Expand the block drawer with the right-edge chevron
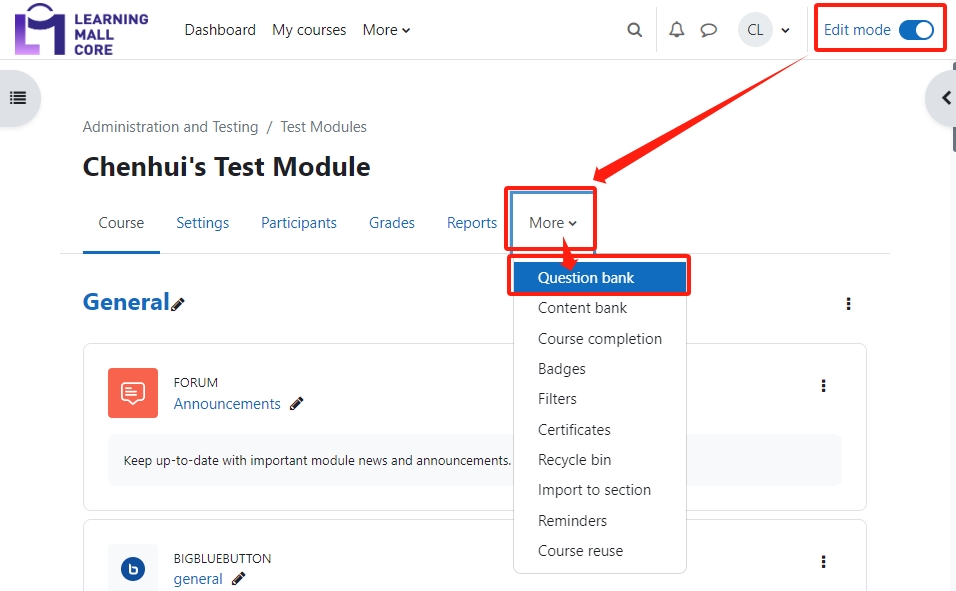Image resolution: width=956 pixels, height=591 pixels. coord(944,97)
